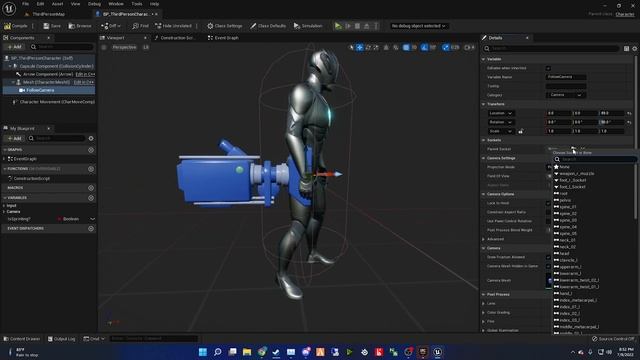Open the viewport options hamburger menu
The image size is (640, 360).
coord(104,47)
